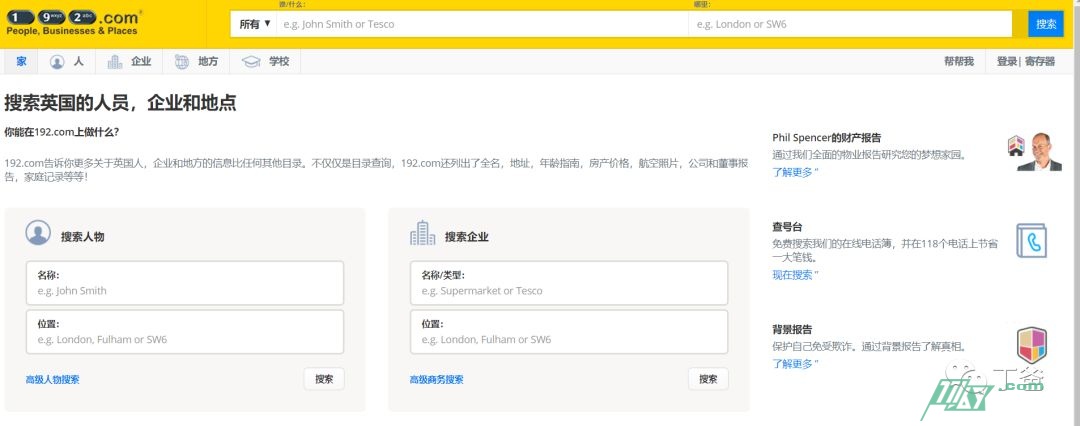Screen dimensions: 1080x426
Task: Click the 搜索英国的人员，企业和地点 heading
Action: (x=121, y=103)
